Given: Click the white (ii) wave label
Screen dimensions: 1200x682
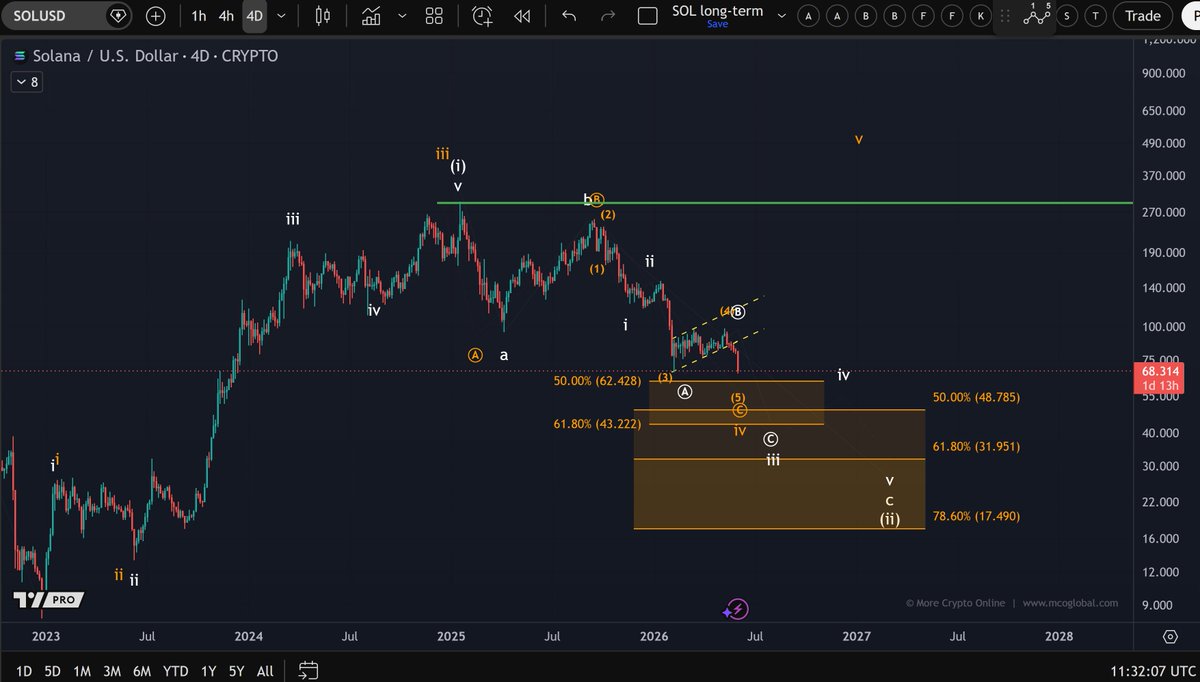Looking at the screenshot, I should [889, 519].
